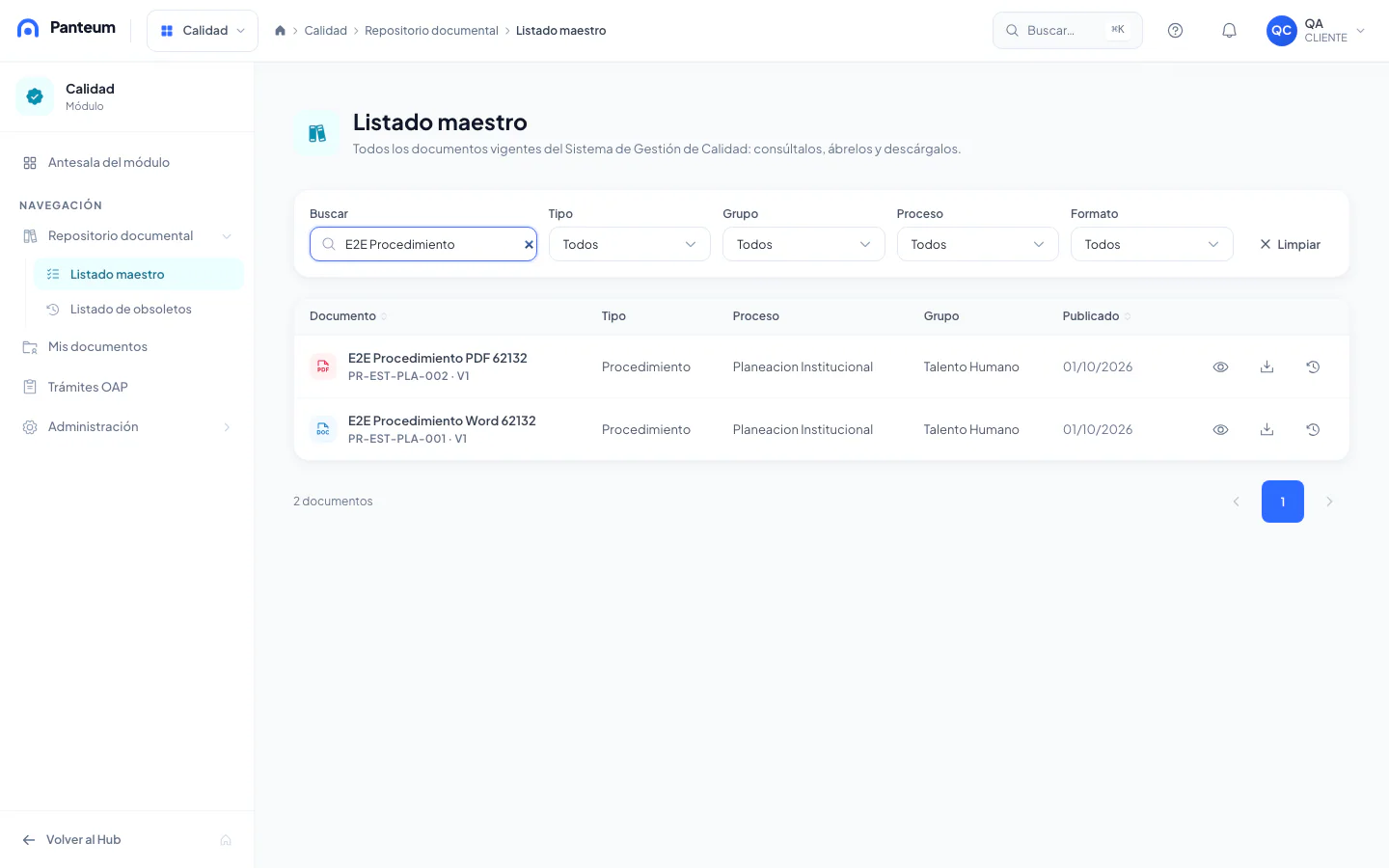
Task: Open the Proceso filter dropdown
Action: tap(978, 244)
